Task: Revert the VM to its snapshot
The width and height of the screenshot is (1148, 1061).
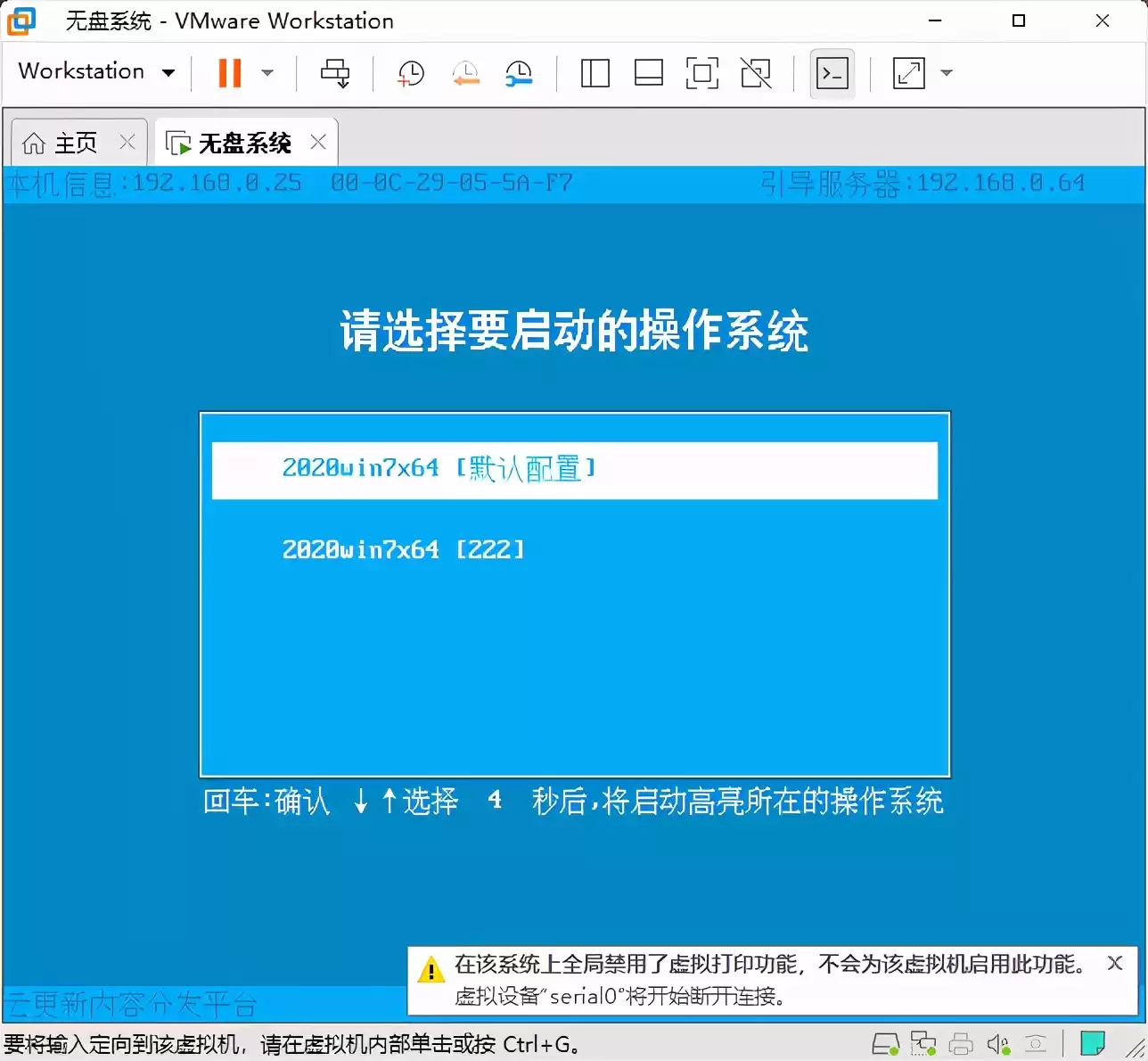Action: coord(465,72)
